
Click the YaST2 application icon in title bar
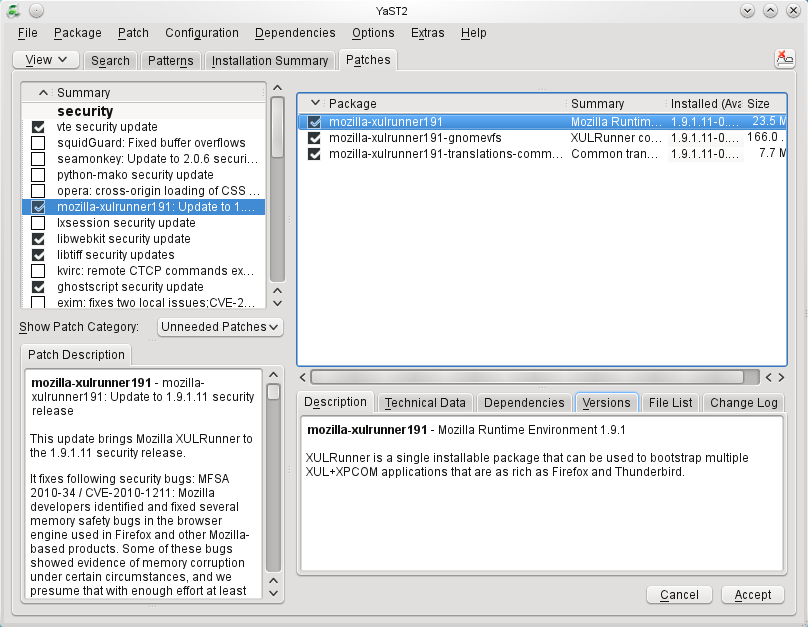coord(13,10)
